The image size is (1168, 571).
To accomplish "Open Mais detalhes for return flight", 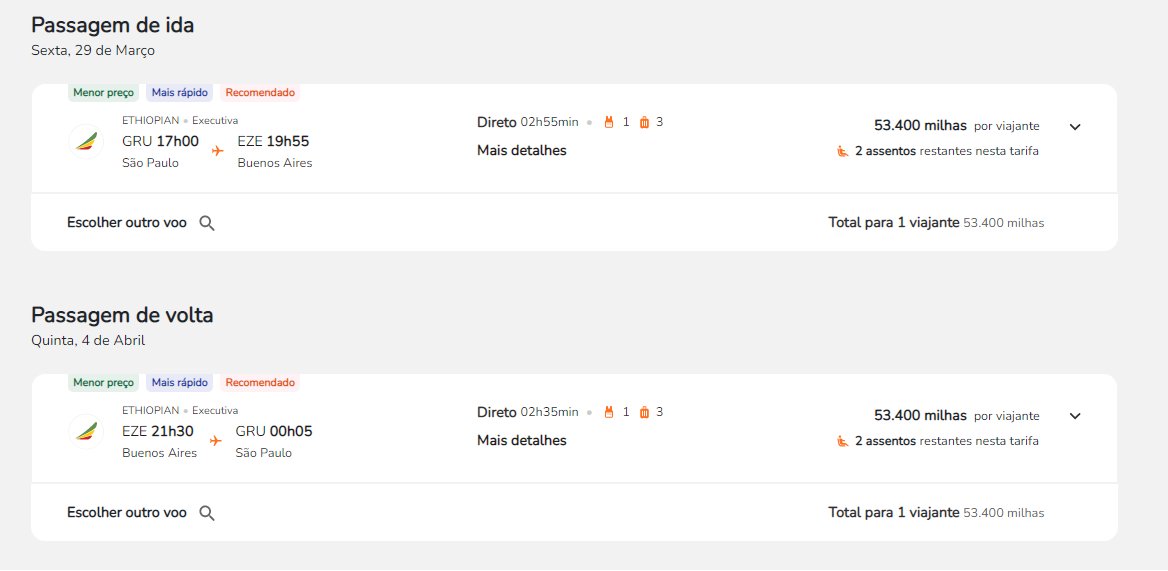I will coord(521,440).
